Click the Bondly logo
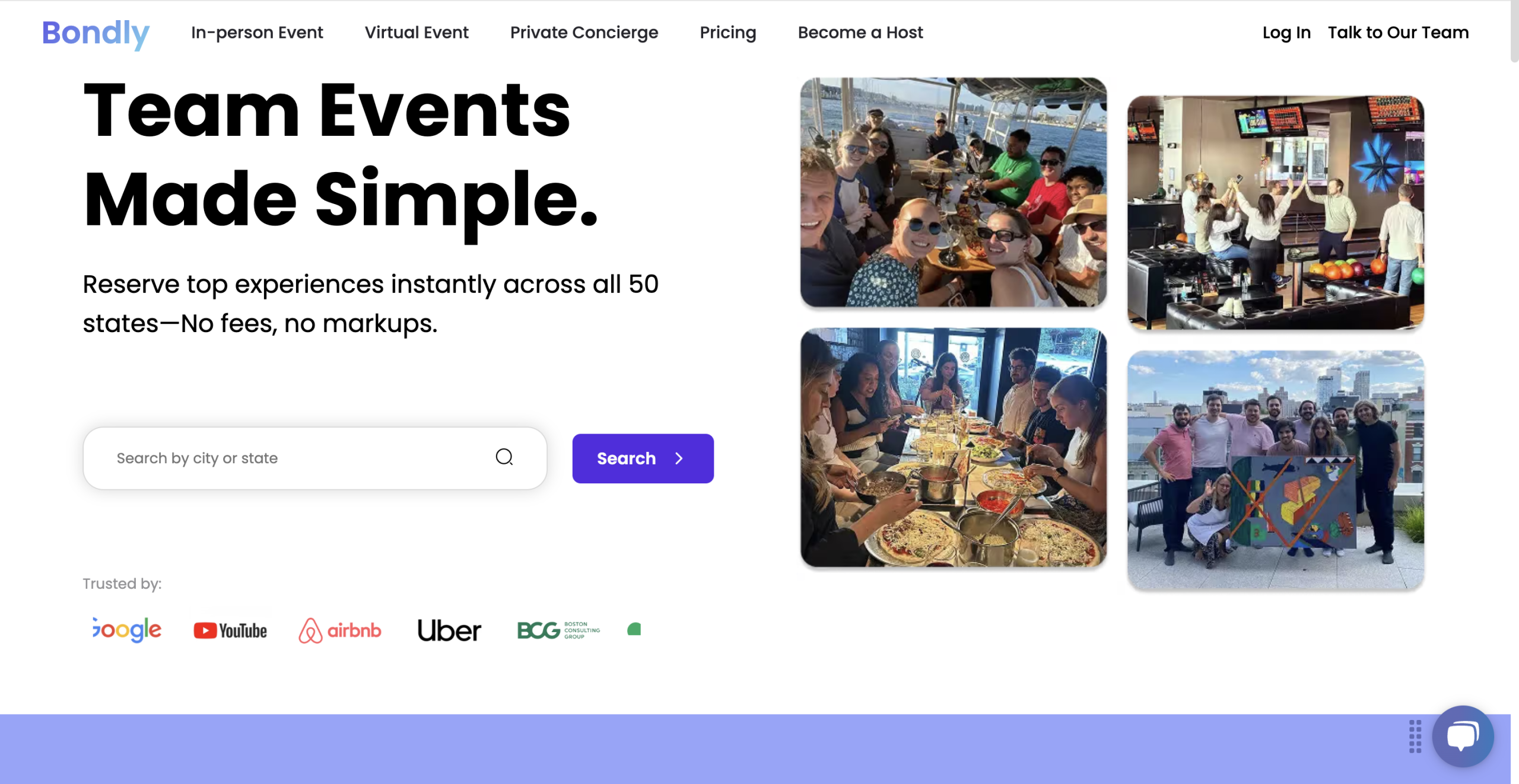This screenshot has width=1519, height=784. pos(96,33)
